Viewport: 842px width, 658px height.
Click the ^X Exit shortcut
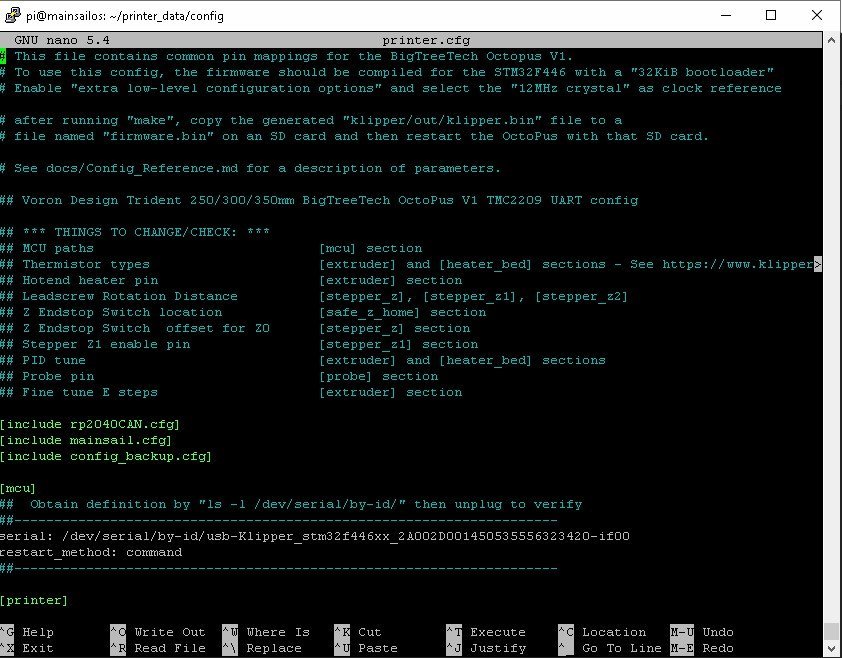[27, 648]
